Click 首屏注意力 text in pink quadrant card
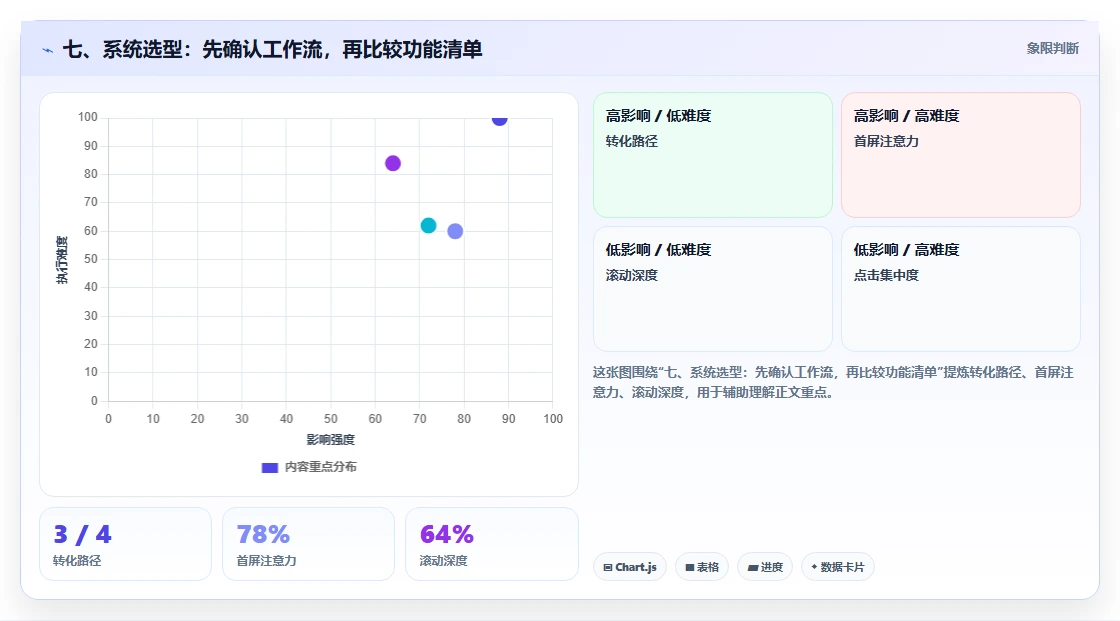The image size is (1120, 621). coord(886,141)
